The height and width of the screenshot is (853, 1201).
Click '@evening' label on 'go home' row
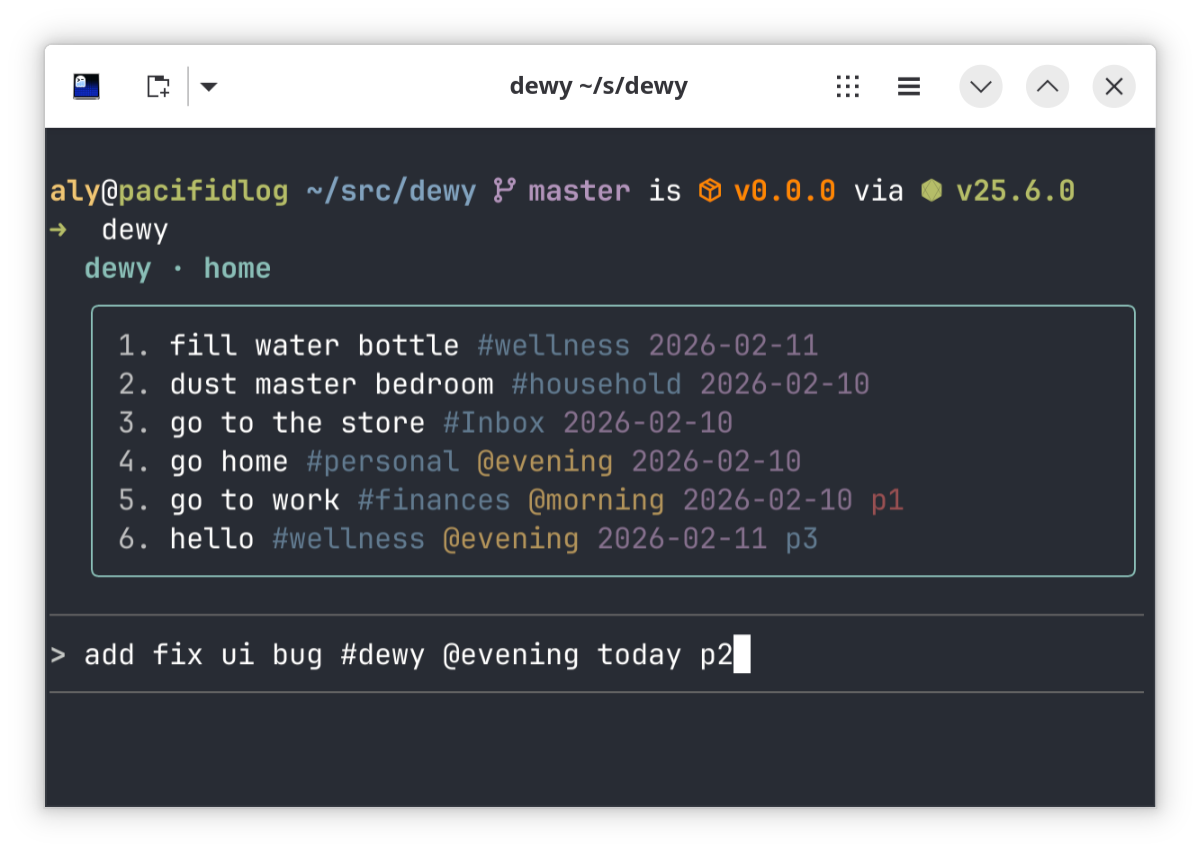[x=545, y=462]
